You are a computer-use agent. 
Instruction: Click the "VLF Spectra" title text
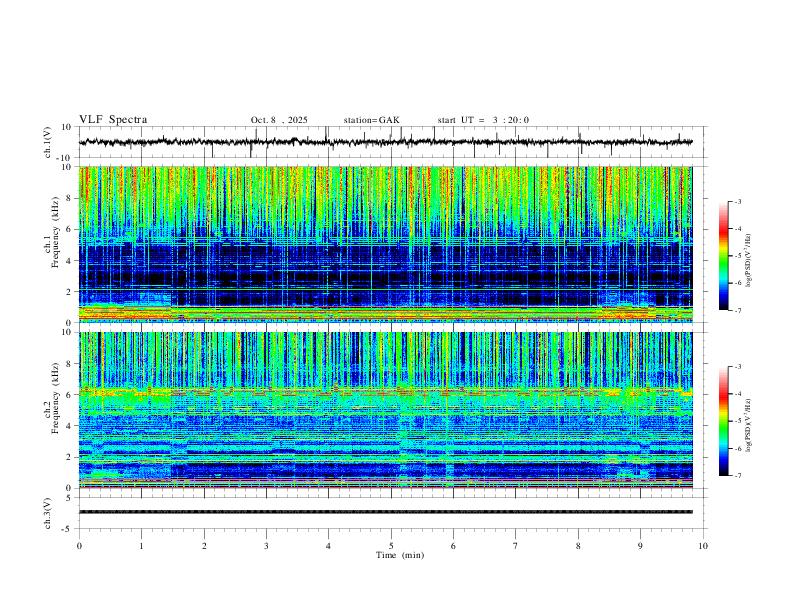click(x=113, y=120)
